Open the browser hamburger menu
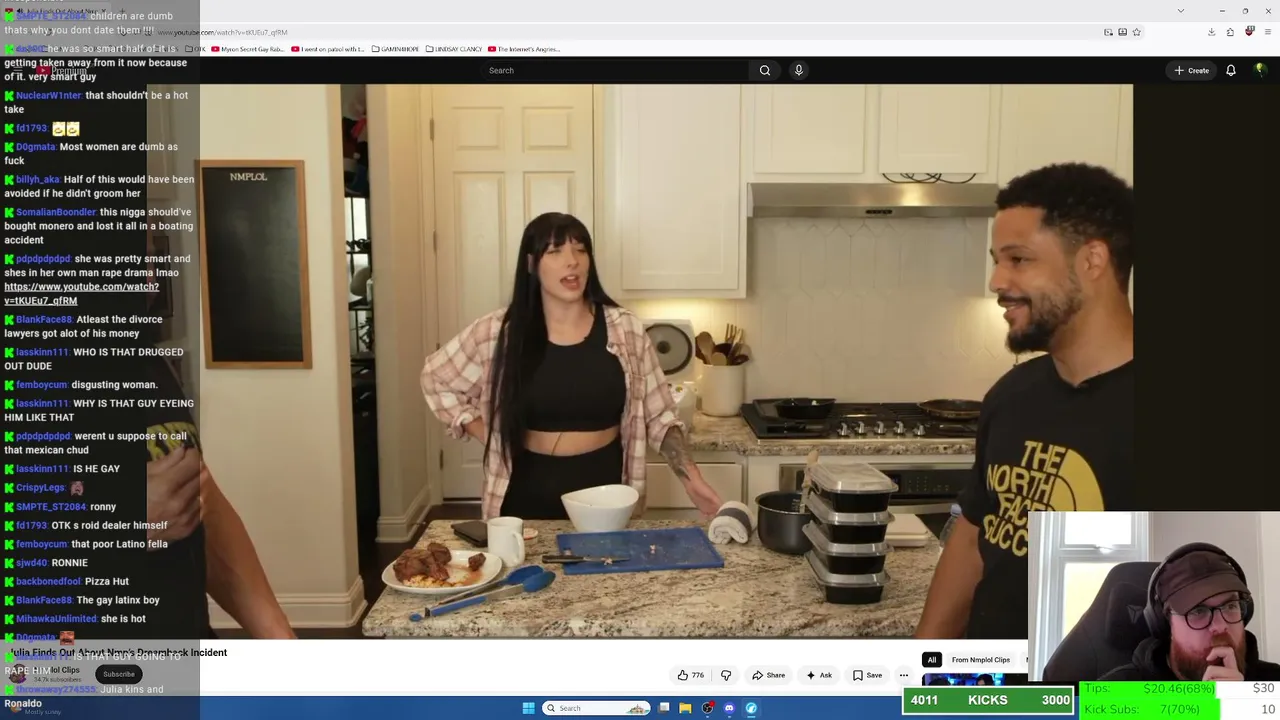Image resolution: width=1280 pixels, height=720 pixels. point(1267,32)
